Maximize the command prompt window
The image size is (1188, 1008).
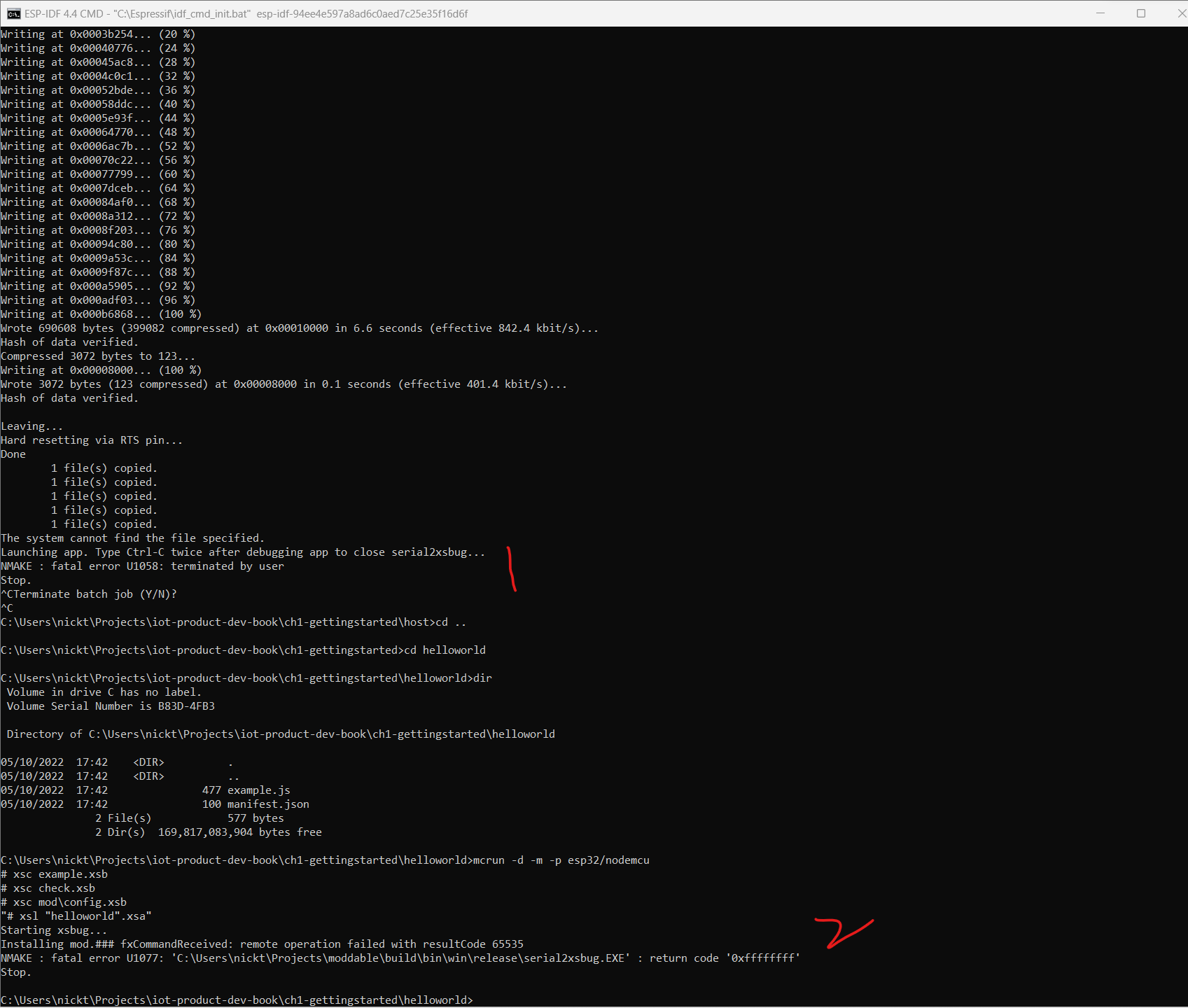[1141, 13]
